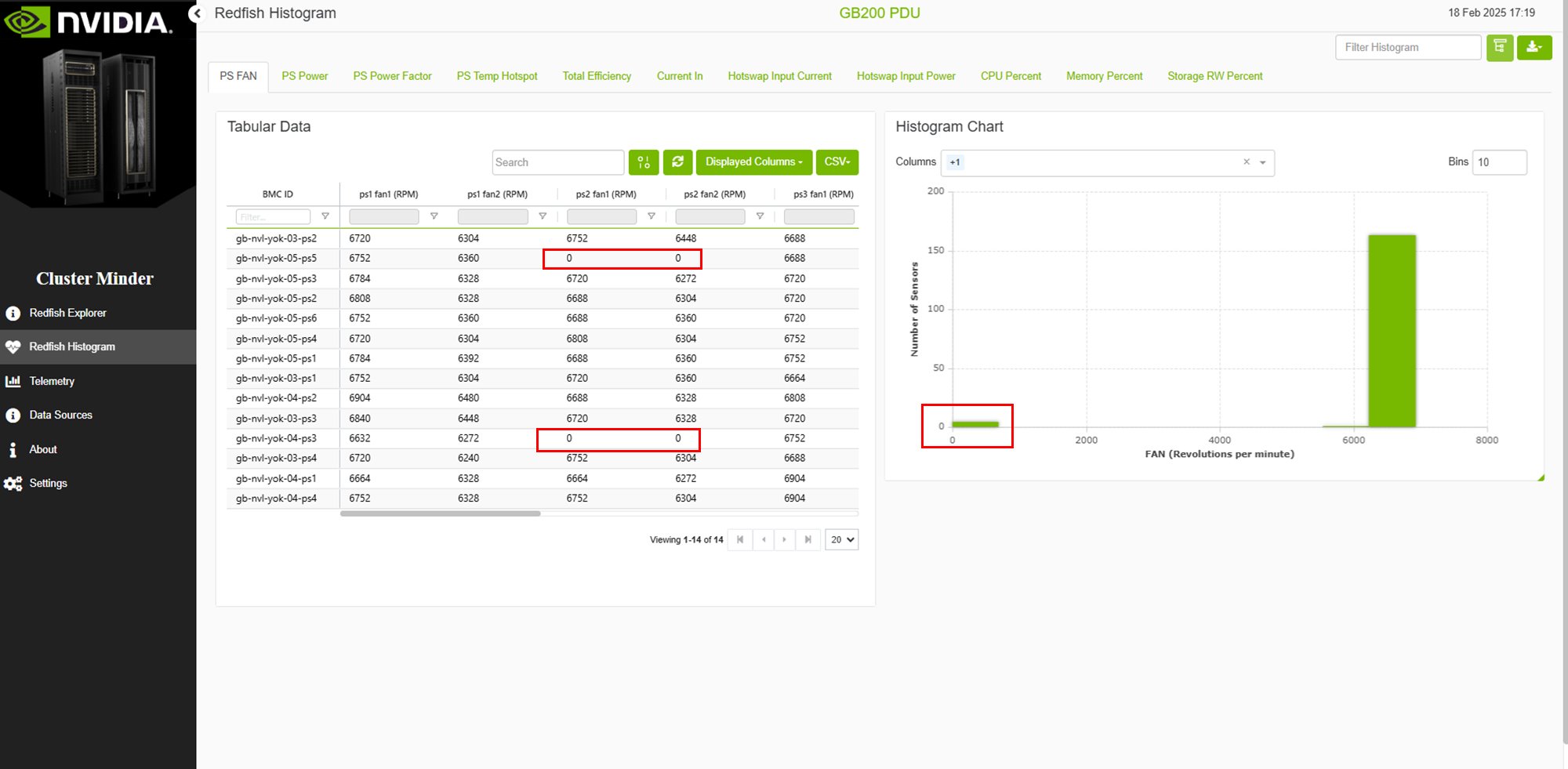Click the table's horizontal scrollbar

pyautogui.click(x=441, y=514)
